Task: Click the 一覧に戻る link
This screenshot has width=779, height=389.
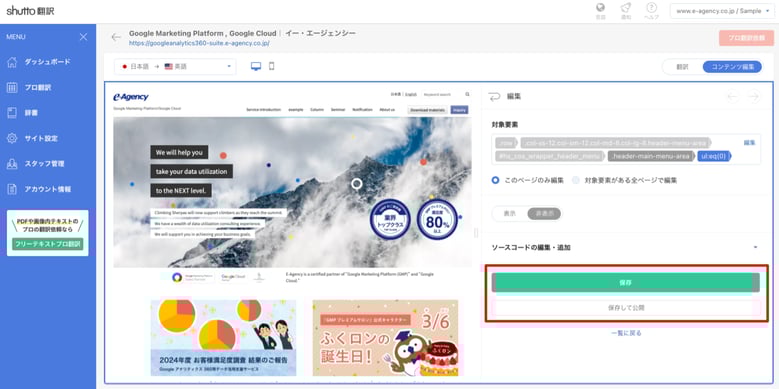Action: [626, 333]
